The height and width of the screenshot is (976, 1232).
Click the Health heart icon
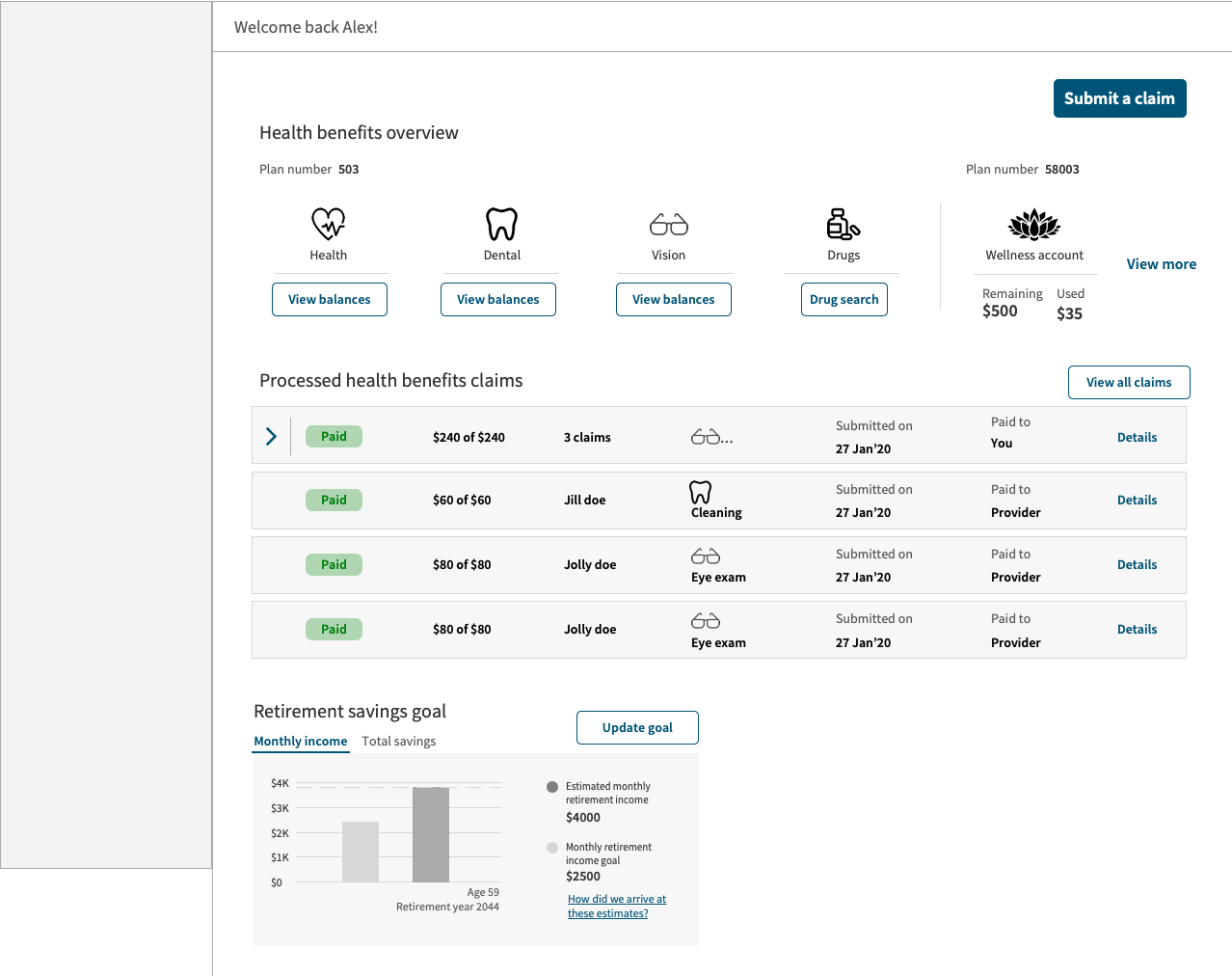(329, 224)
